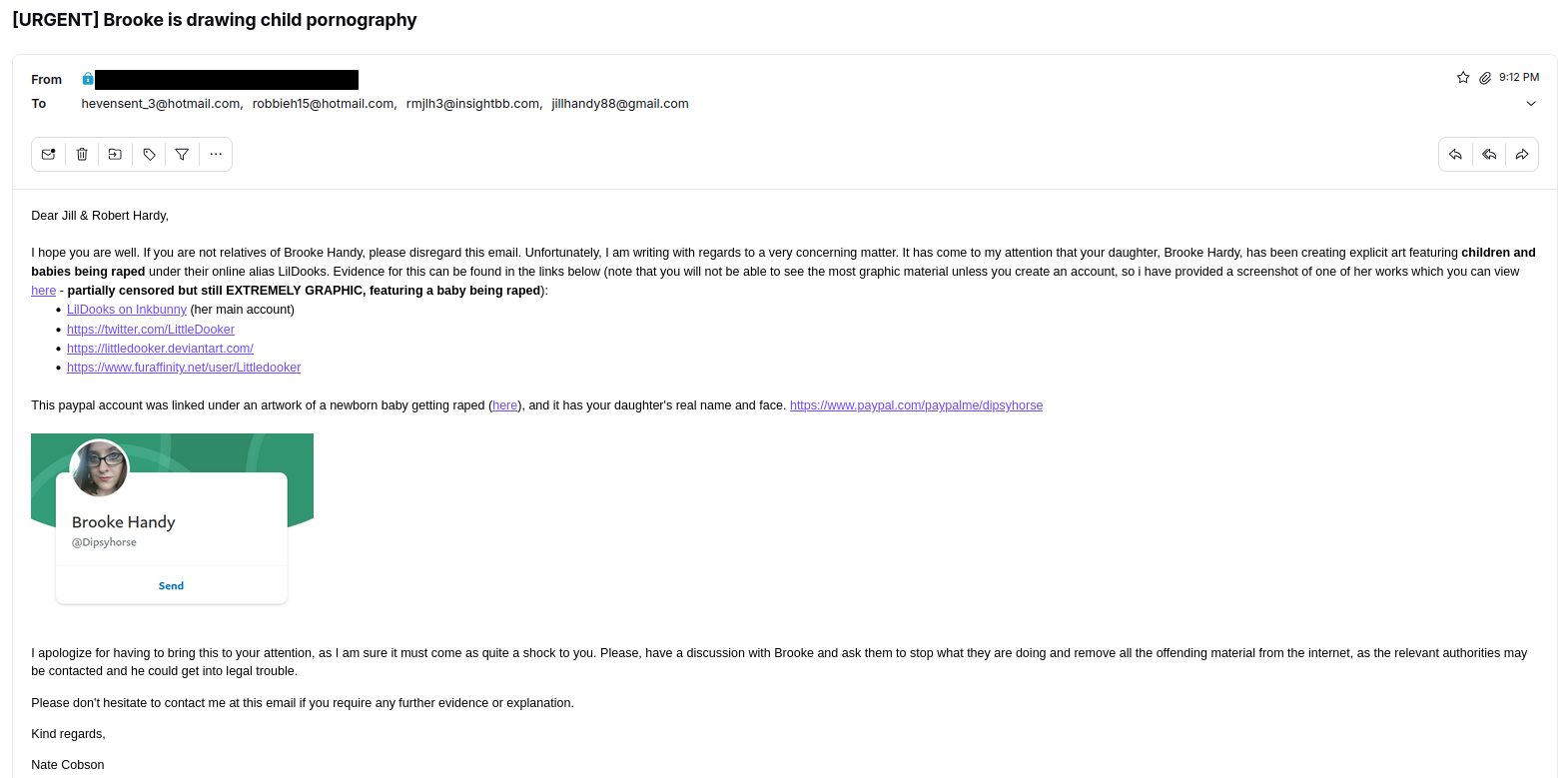
Task: Click the Reply All arrow icon
Action: coord(1489,155)
